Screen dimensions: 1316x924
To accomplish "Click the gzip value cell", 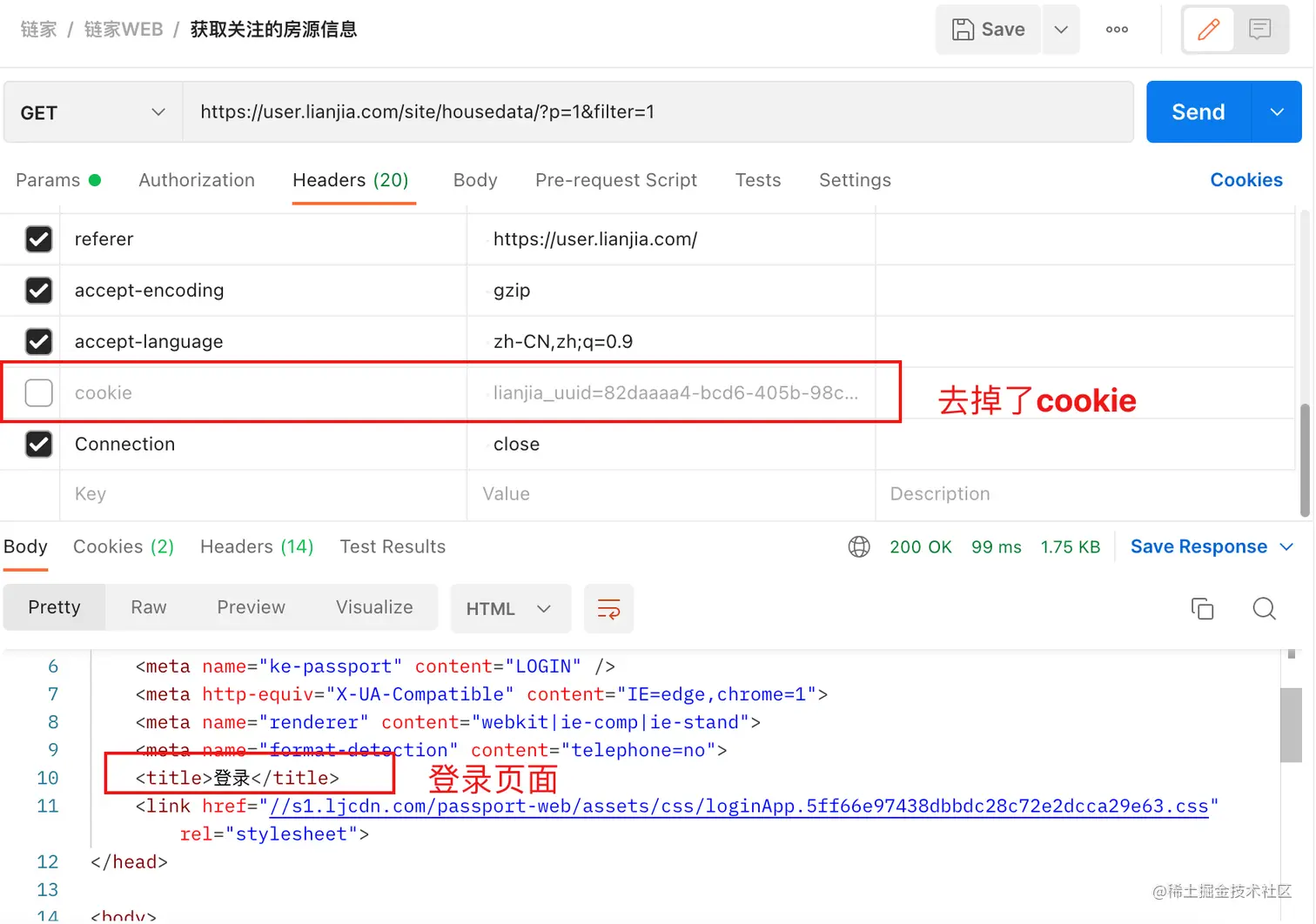I will pos(671,291).
